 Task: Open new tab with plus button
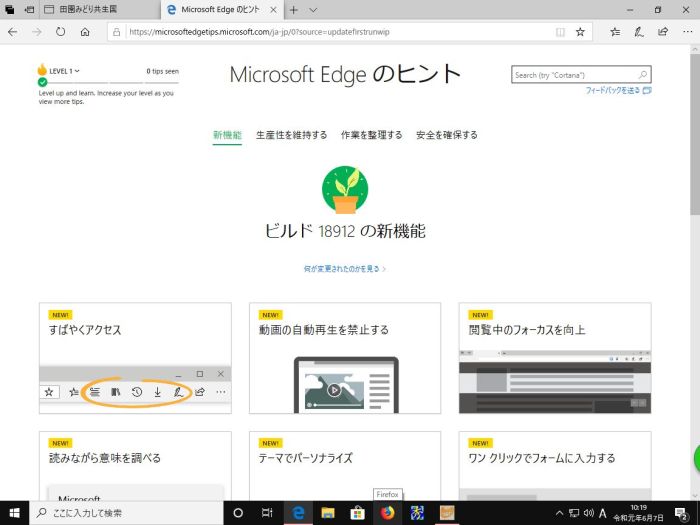[293, 9]
